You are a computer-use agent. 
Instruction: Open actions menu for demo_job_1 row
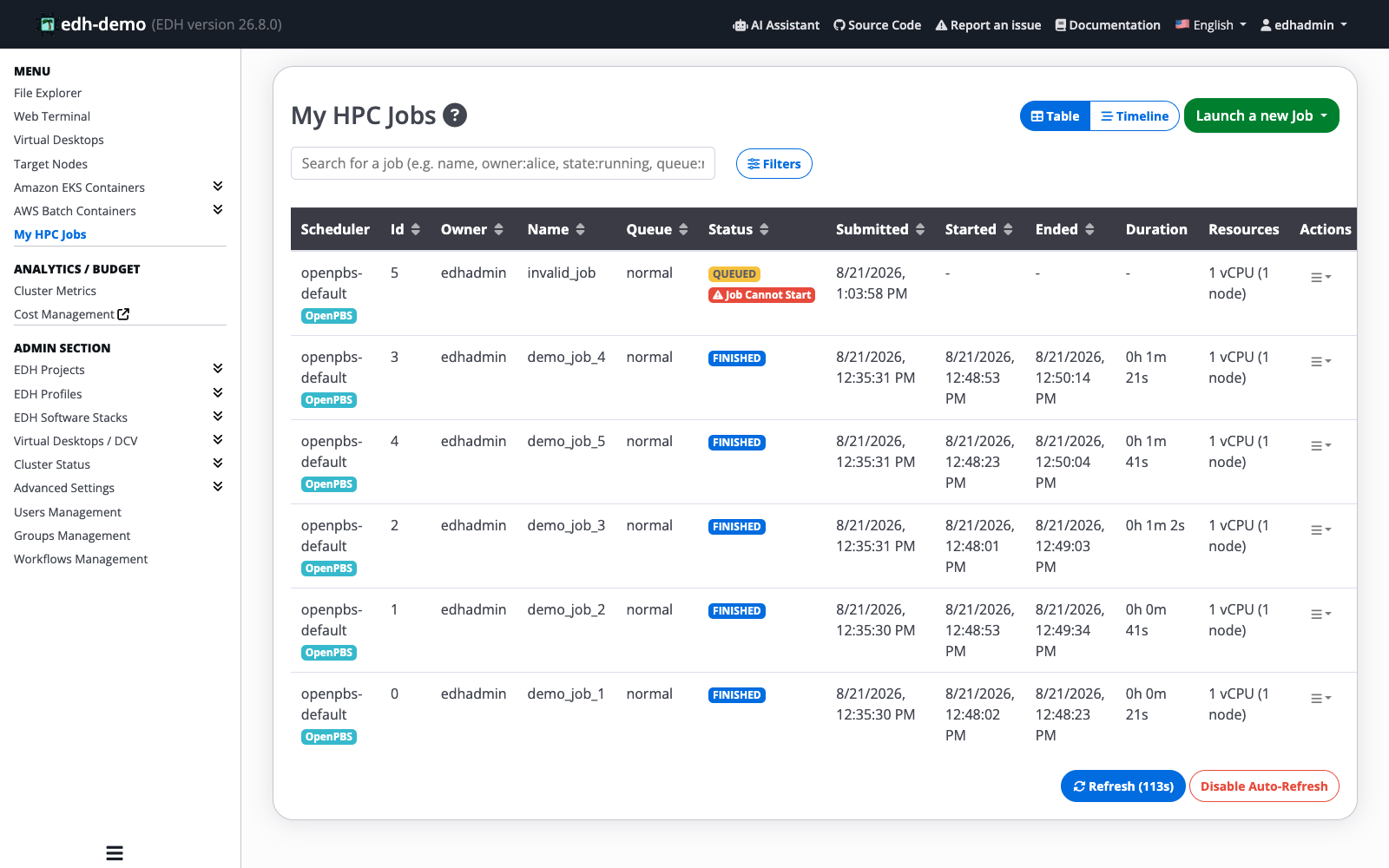pyautogui.click(x=1320, y=698)
